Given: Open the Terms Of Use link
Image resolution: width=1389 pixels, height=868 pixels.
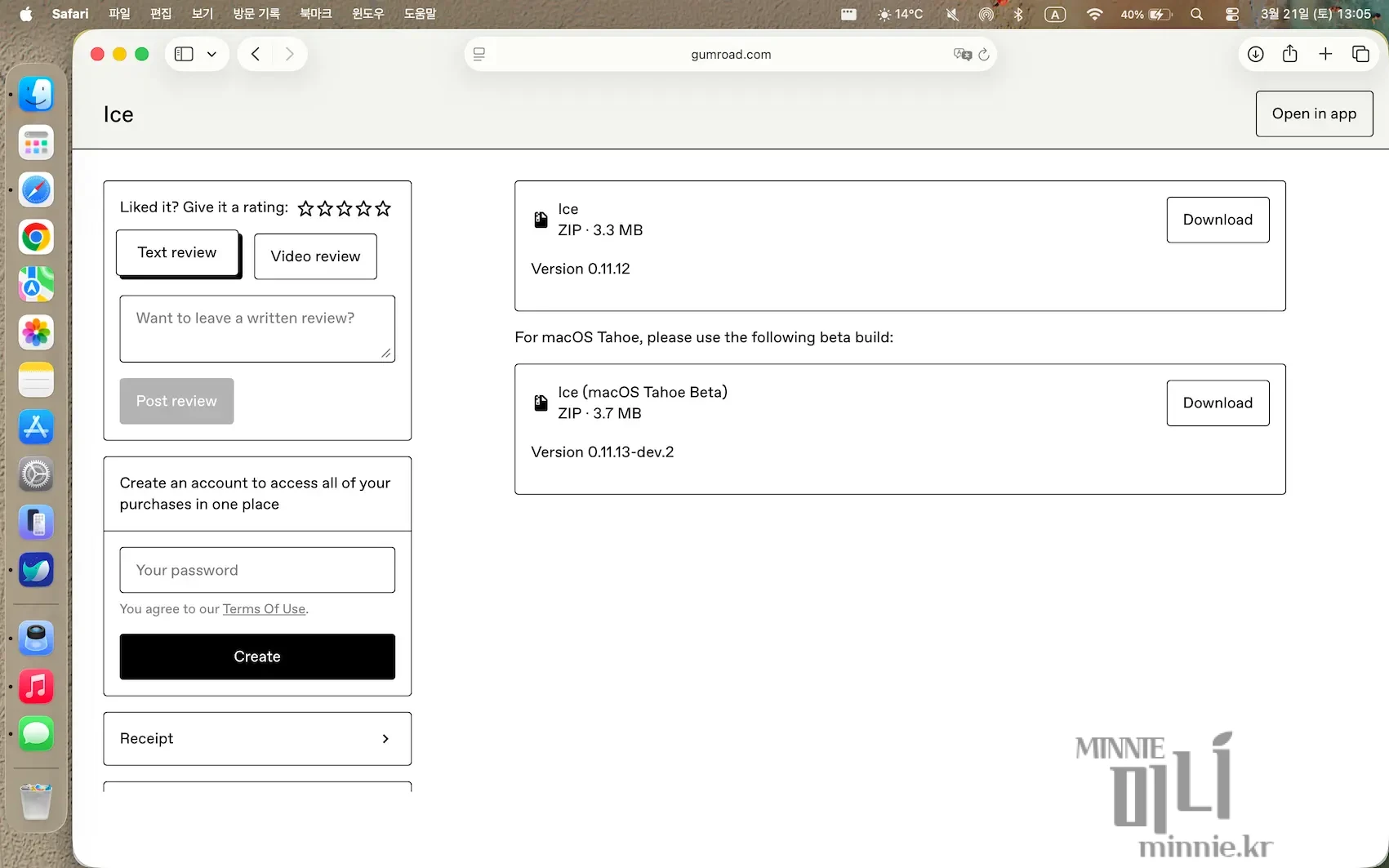Looking at the screenshot, I should coord(264,609).
